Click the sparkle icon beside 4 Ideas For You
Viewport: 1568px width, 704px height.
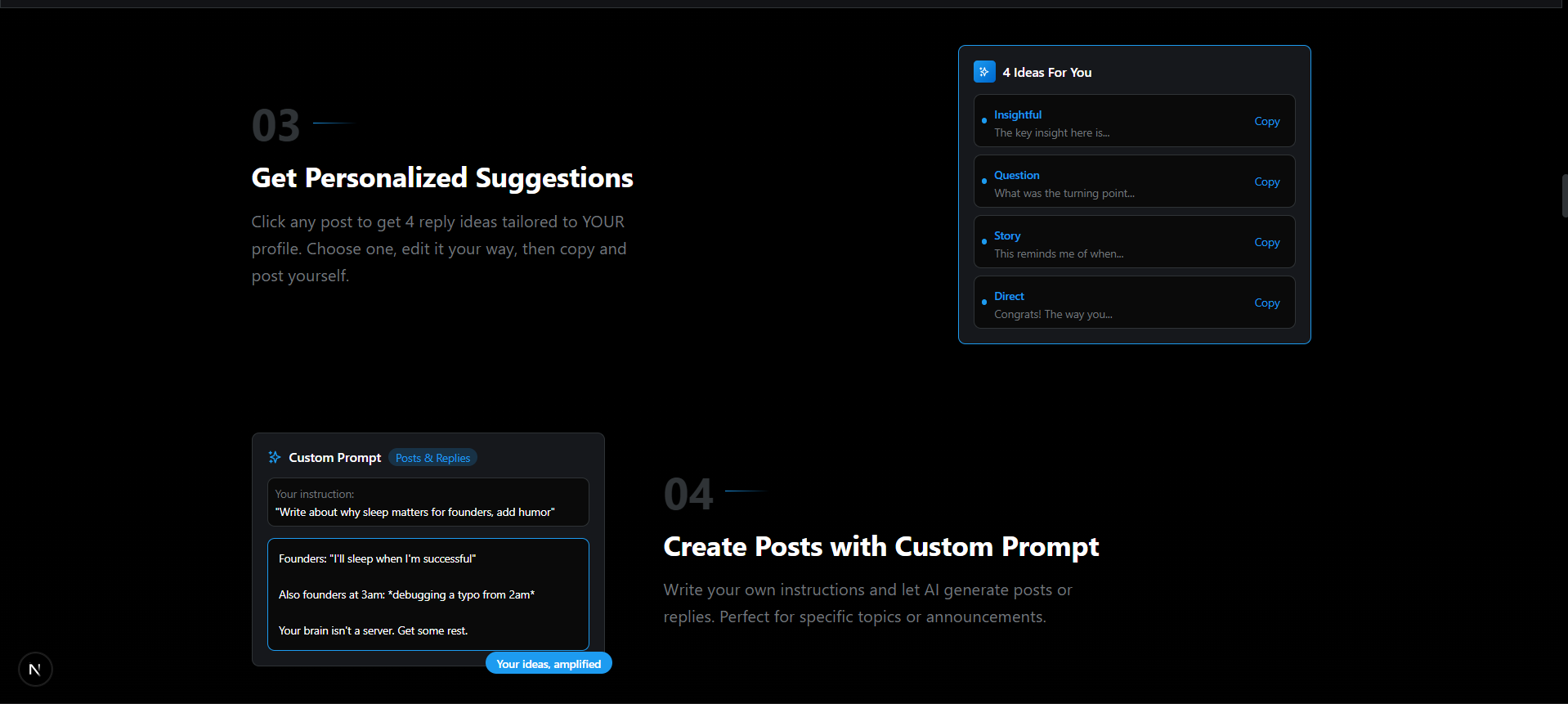[984, 72]
